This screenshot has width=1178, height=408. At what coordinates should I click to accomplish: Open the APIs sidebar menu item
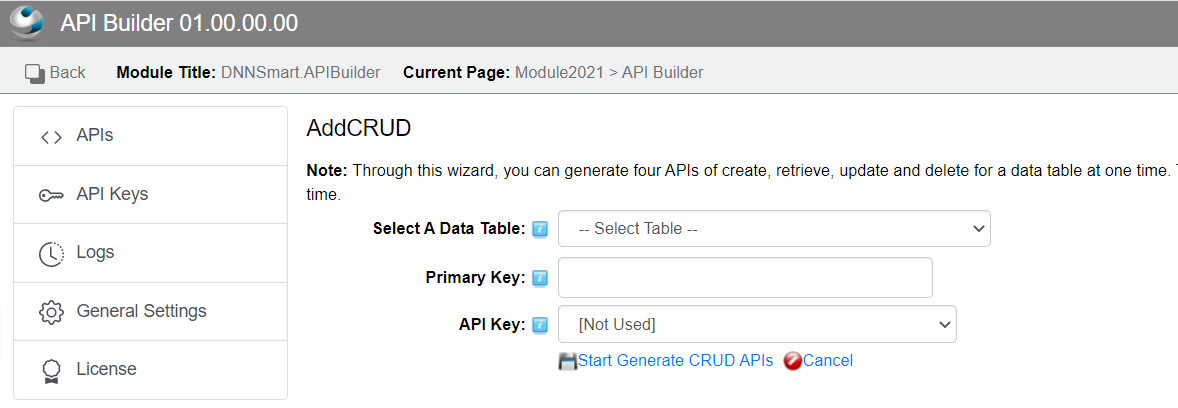[150, 136]
